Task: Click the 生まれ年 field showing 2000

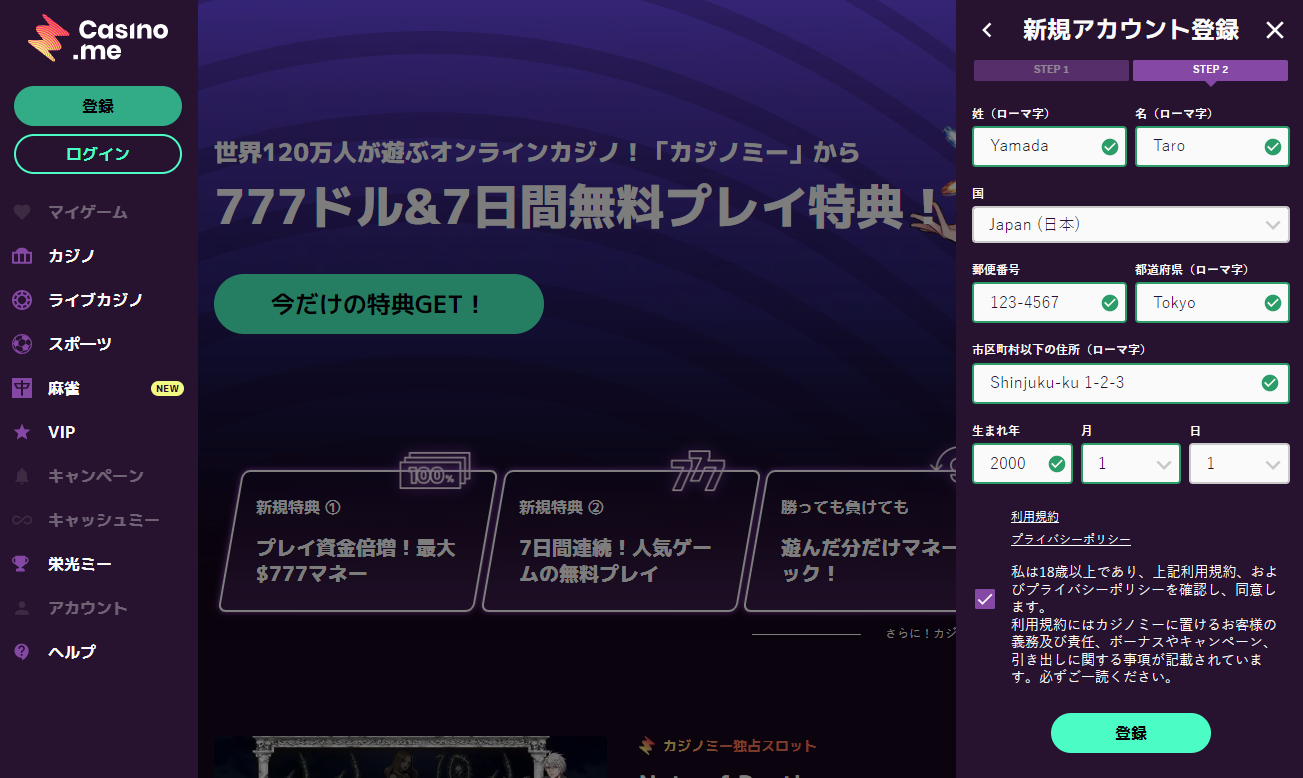Action: click(1022, 463)
